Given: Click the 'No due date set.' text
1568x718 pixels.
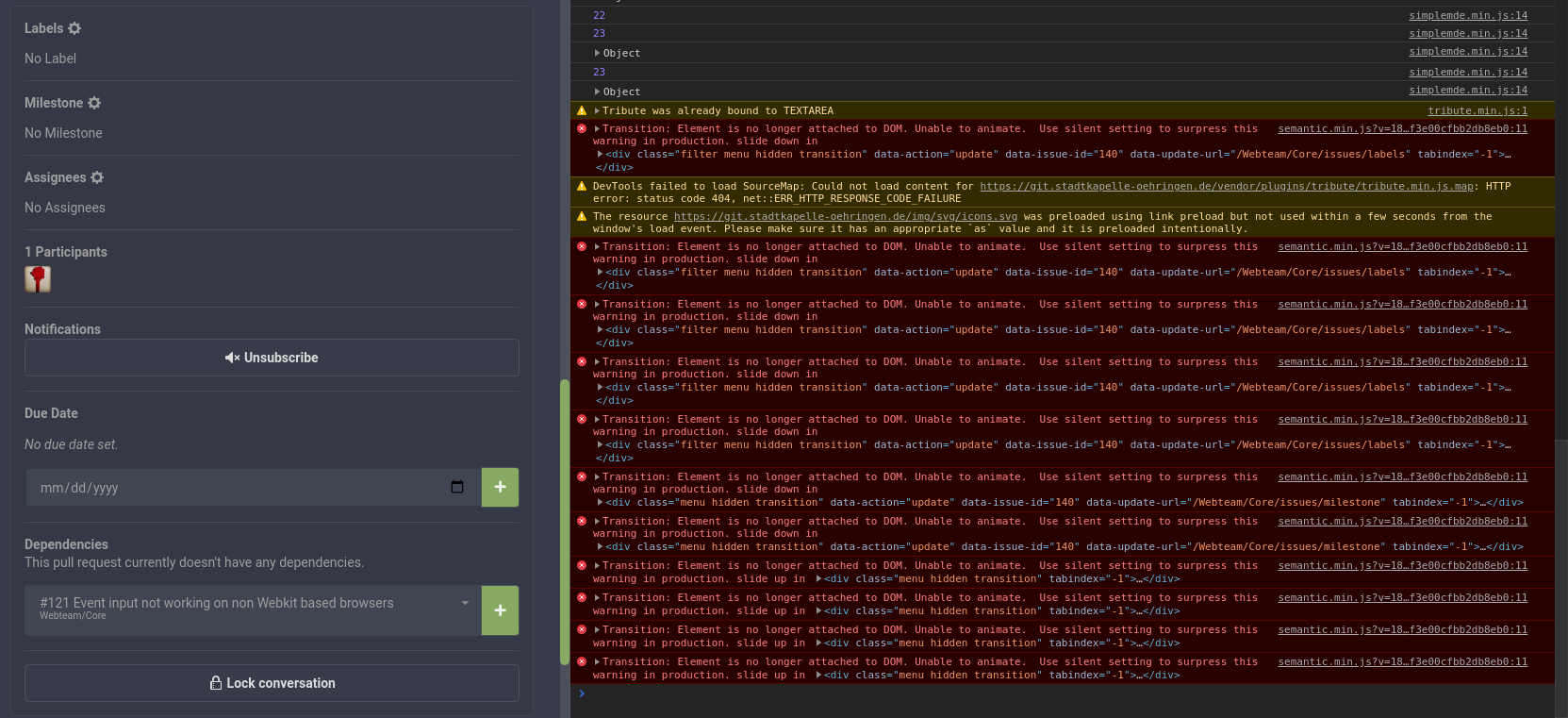Looking at the screenshot, I should [x=72, y=444].
